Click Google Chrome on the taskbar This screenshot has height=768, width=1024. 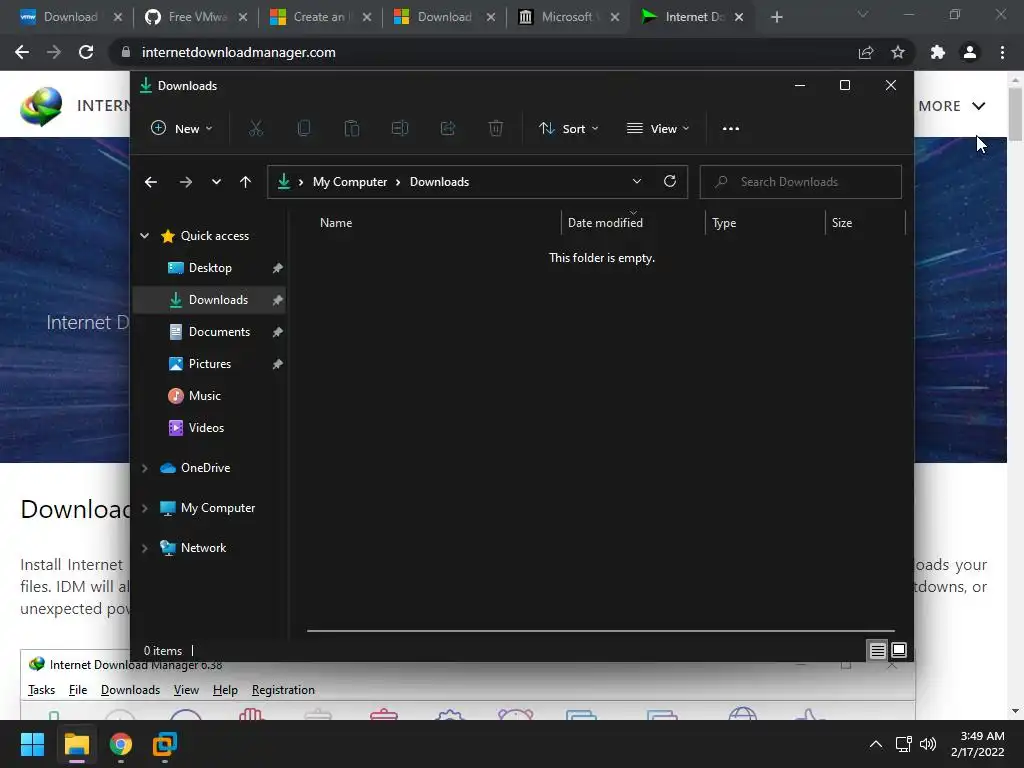(x=121, y=744)
